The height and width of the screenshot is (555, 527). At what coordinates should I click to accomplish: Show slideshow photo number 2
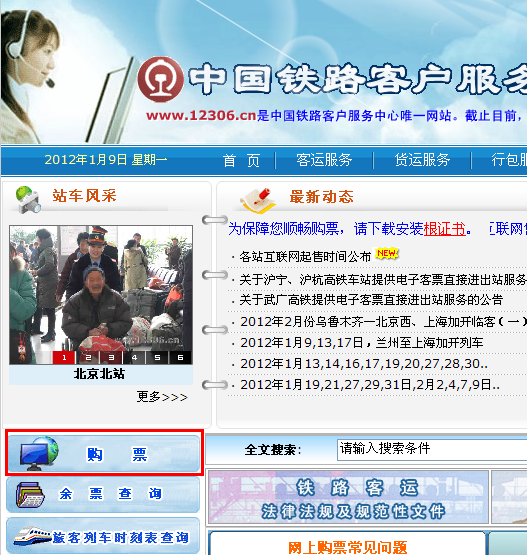(x=88, y=357)
